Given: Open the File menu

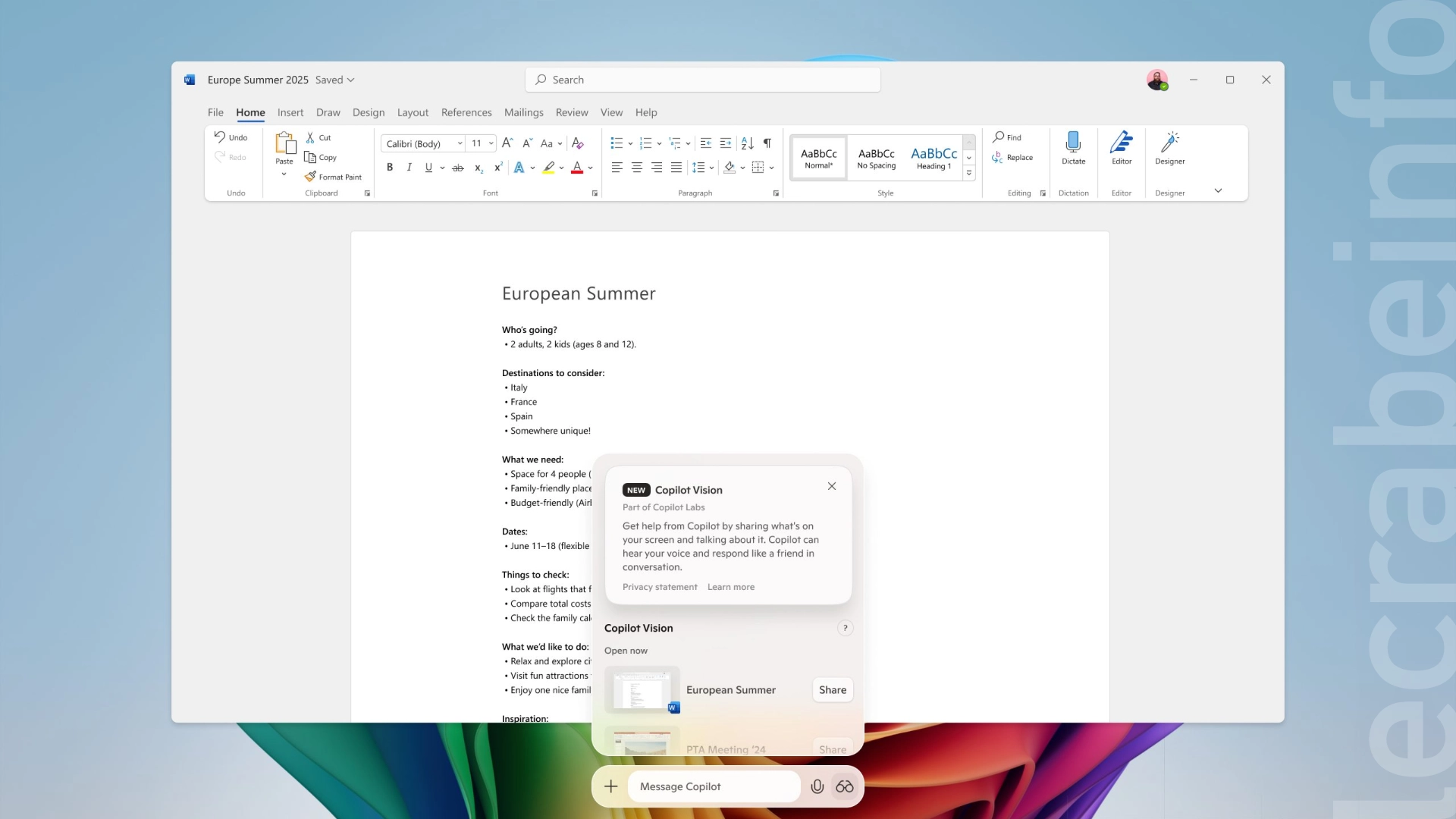Looking at the screenshot, I should coord(215,112).
